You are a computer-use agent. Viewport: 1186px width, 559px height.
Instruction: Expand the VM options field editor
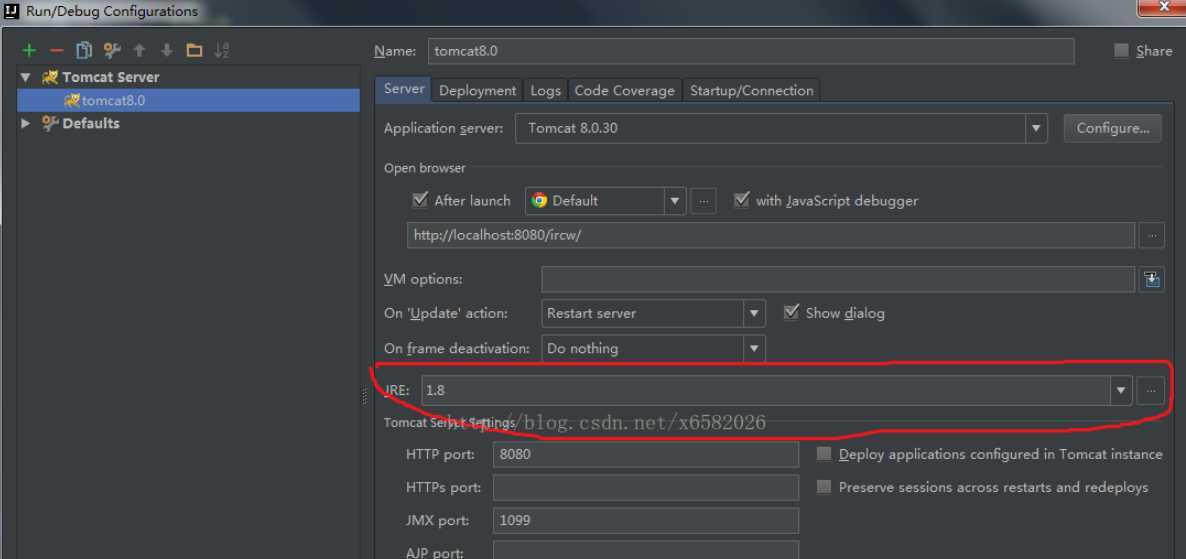1151,279
